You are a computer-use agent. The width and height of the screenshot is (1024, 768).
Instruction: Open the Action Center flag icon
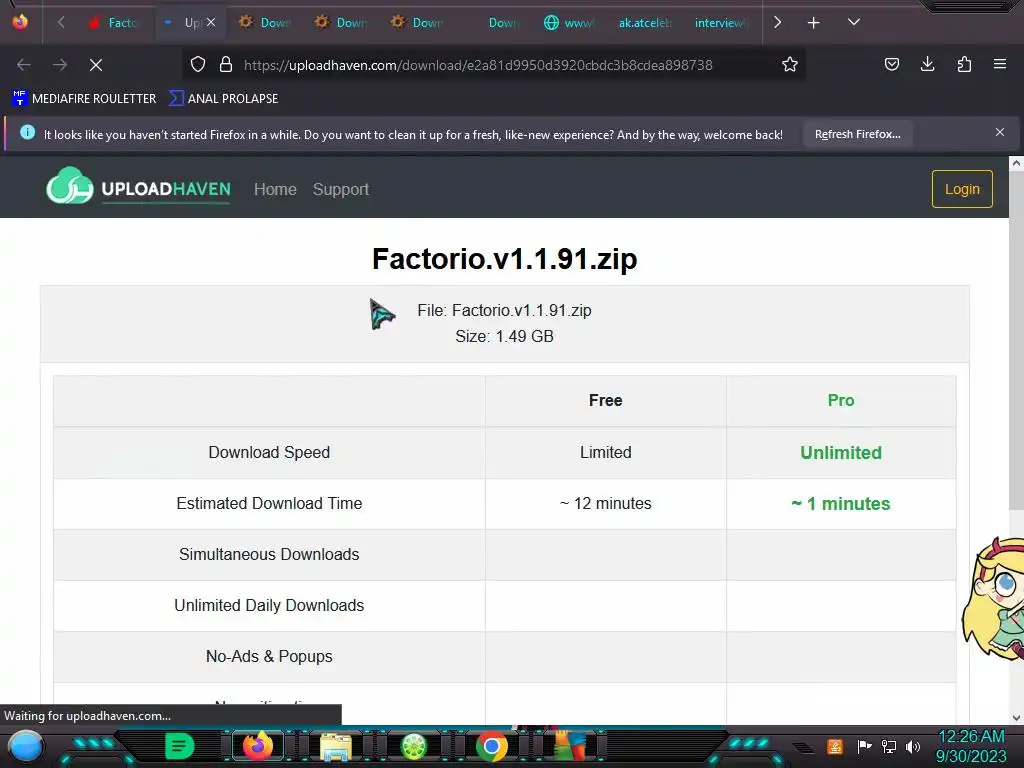(x=864, y=746)
